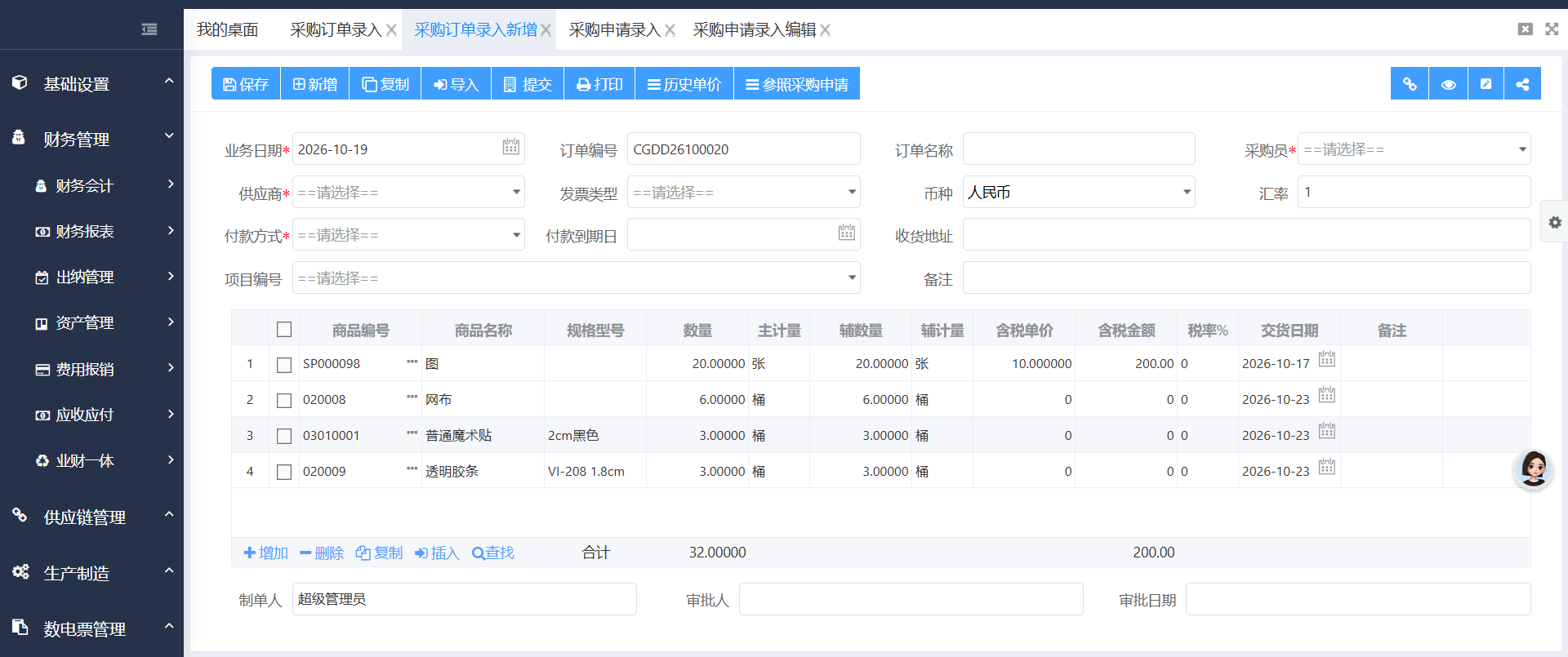The width and height of the screenshot is (1568, 657).
Task: Open the settings gear on right edge
Action: tap(1554, 223)
